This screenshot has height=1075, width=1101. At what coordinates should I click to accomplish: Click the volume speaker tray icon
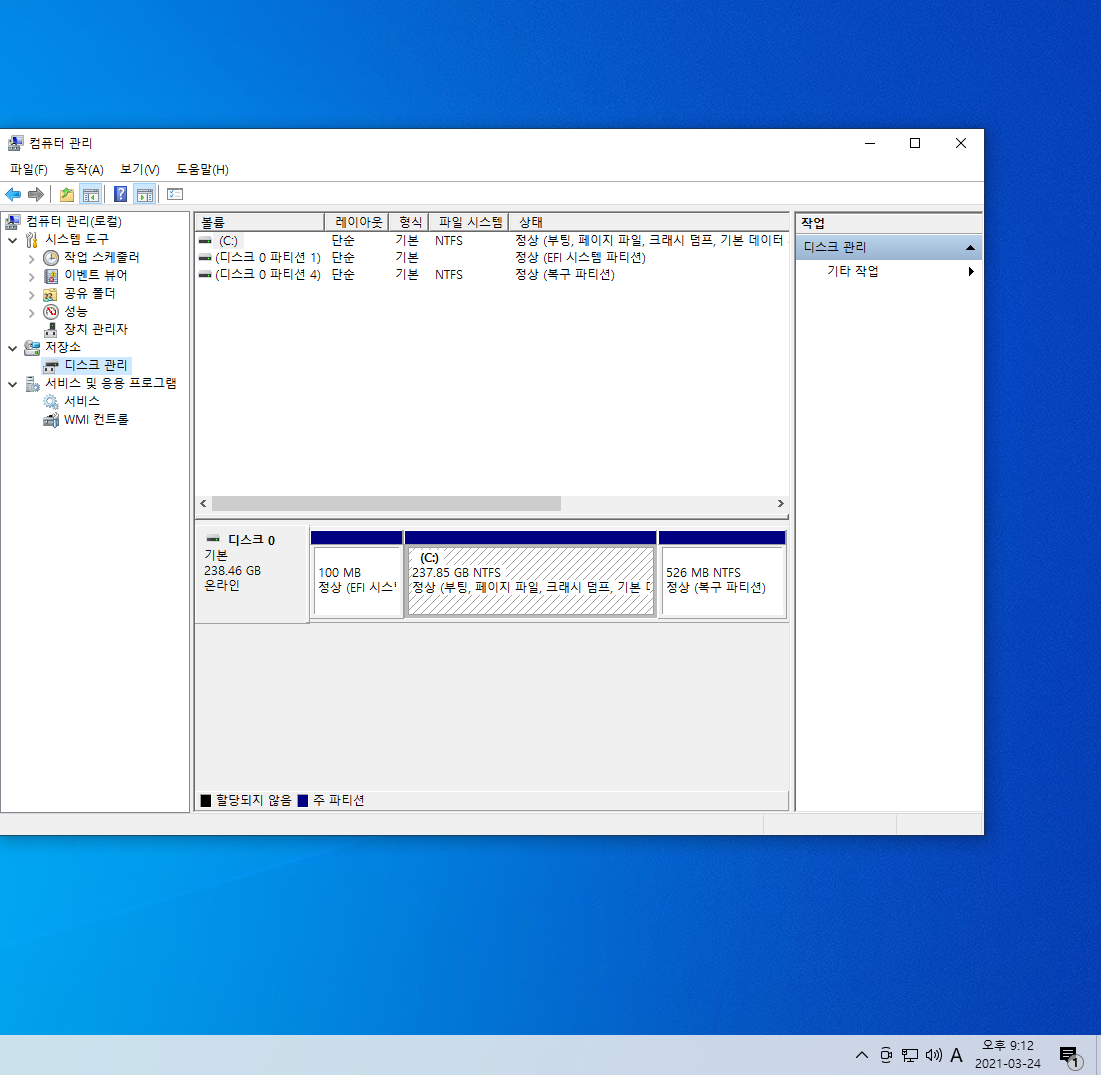tap(933, 1055)
